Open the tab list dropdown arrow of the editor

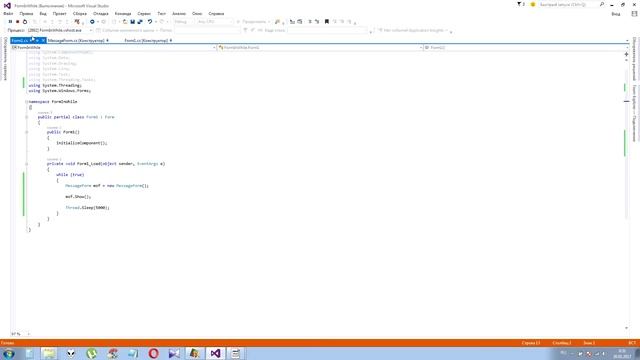(627, 40)
